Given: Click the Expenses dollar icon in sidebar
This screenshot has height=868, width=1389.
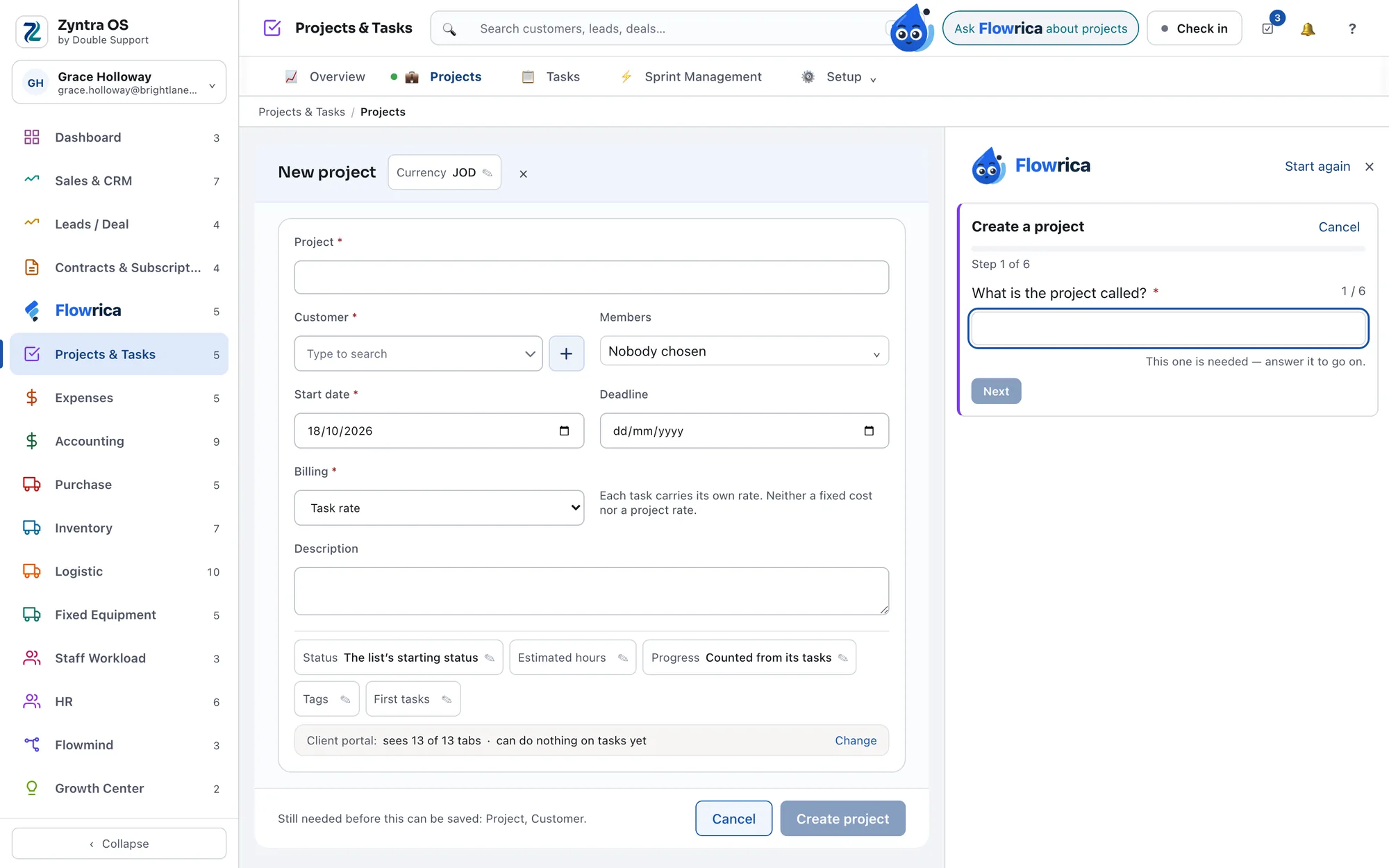Looking at the screenshot, I should click(x=32, y=397).
